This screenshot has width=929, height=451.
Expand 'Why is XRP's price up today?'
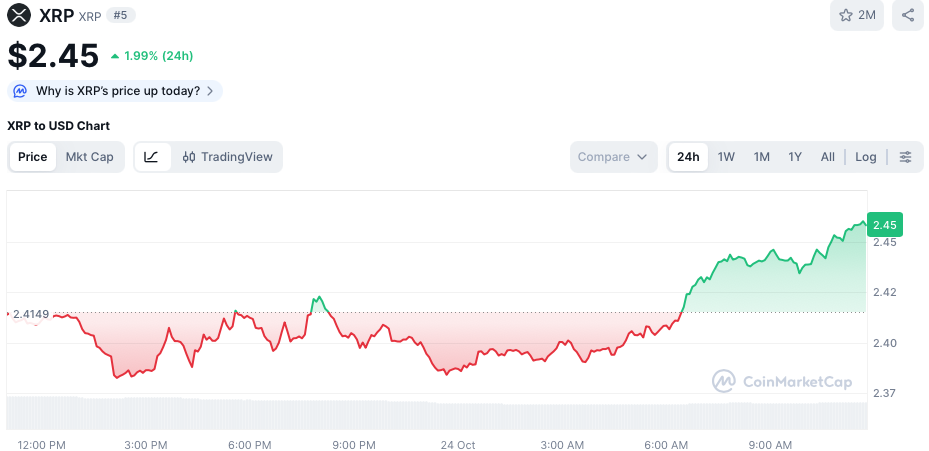click(x=115, y=91)
